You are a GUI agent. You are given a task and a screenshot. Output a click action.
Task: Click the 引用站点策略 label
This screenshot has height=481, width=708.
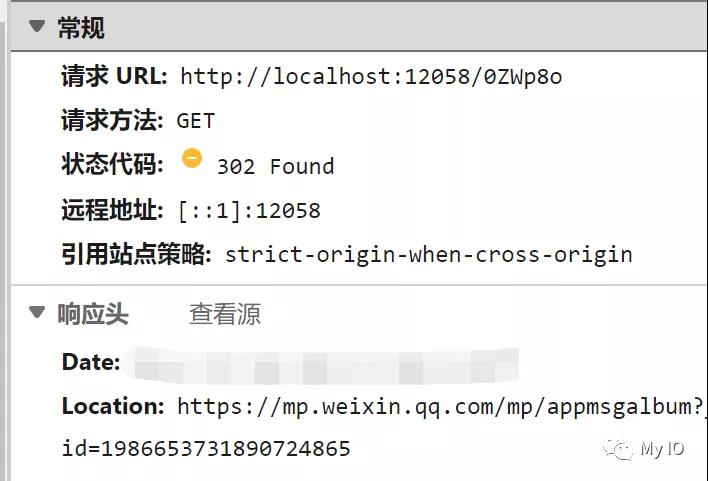136,253
